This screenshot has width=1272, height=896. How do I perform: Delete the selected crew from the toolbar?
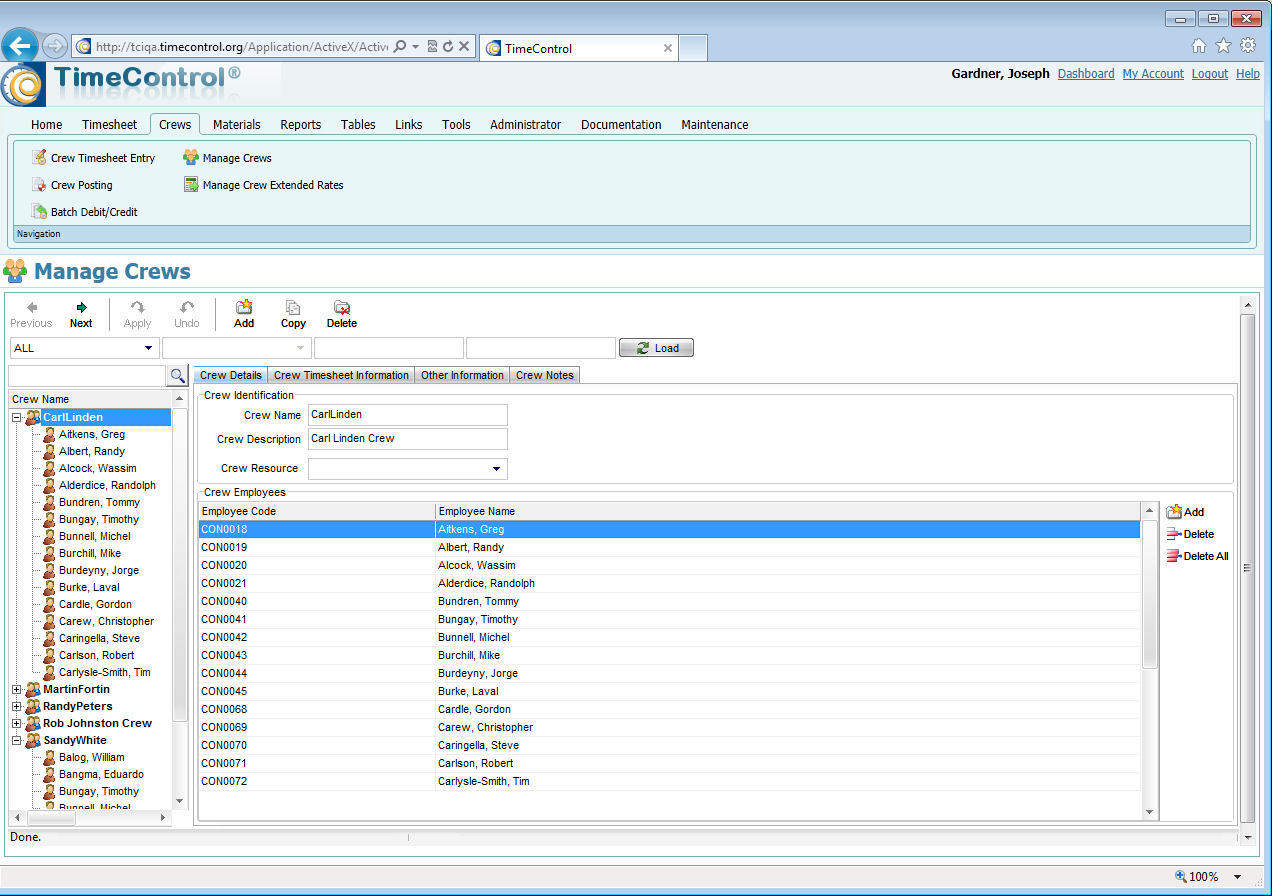(x=342, y=314)
